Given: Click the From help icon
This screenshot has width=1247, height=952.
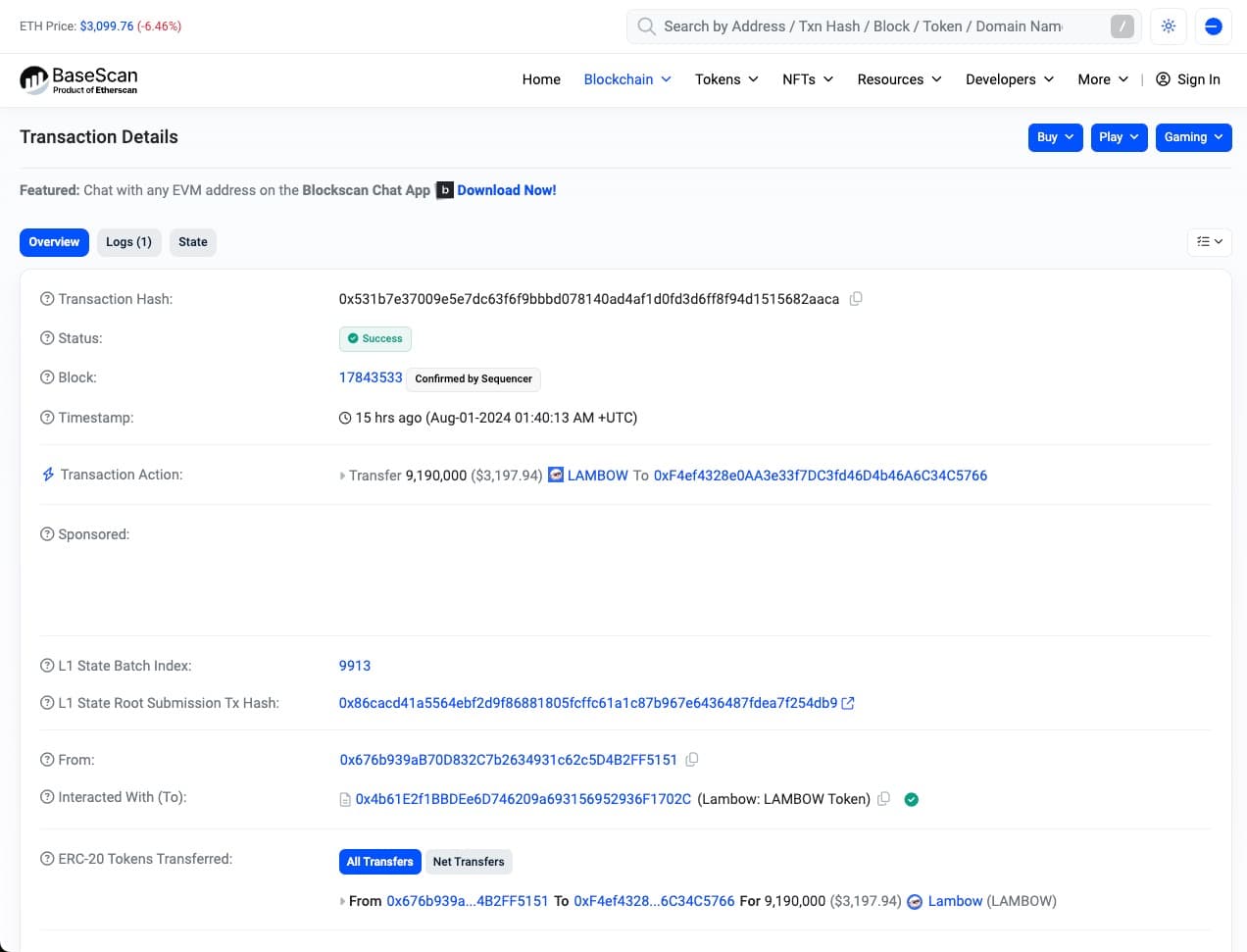Looking at the screenshot, I should click(x=47, y=760).
